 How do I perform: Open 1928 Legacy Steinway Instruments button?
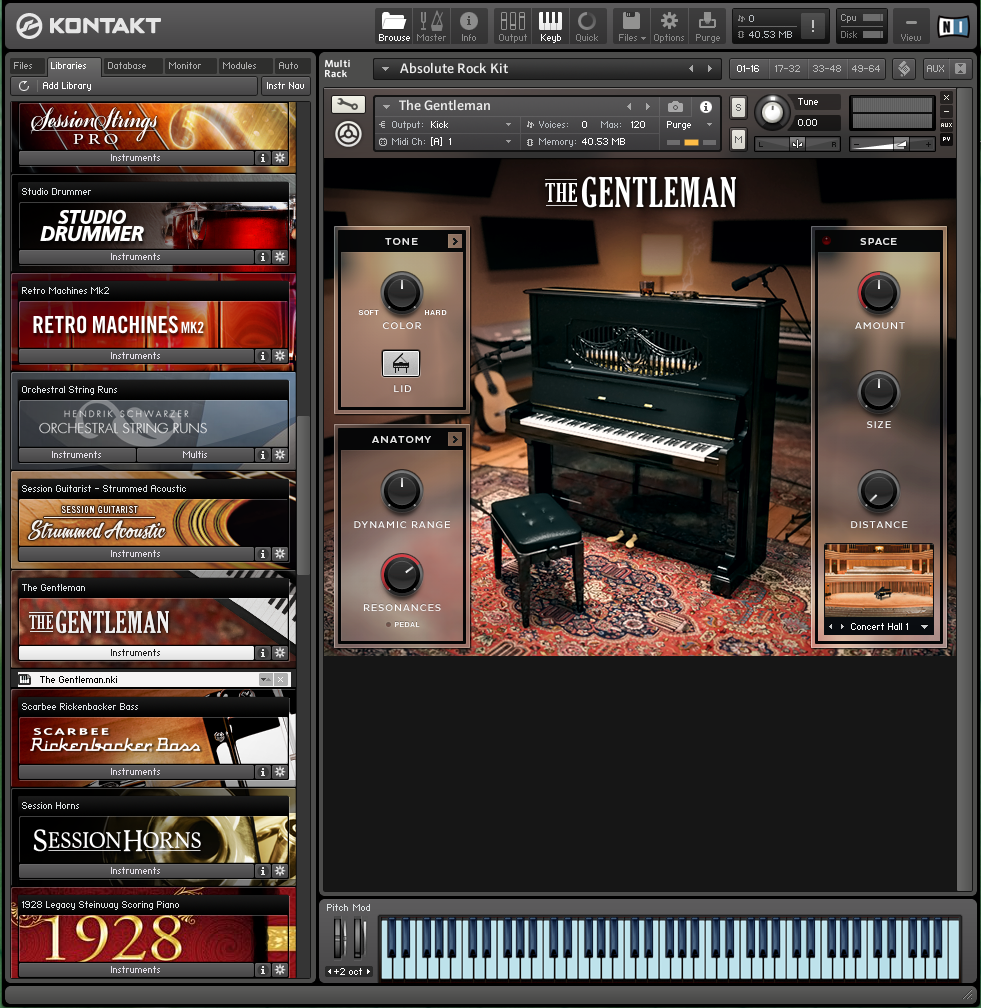[x=136, y=969]
